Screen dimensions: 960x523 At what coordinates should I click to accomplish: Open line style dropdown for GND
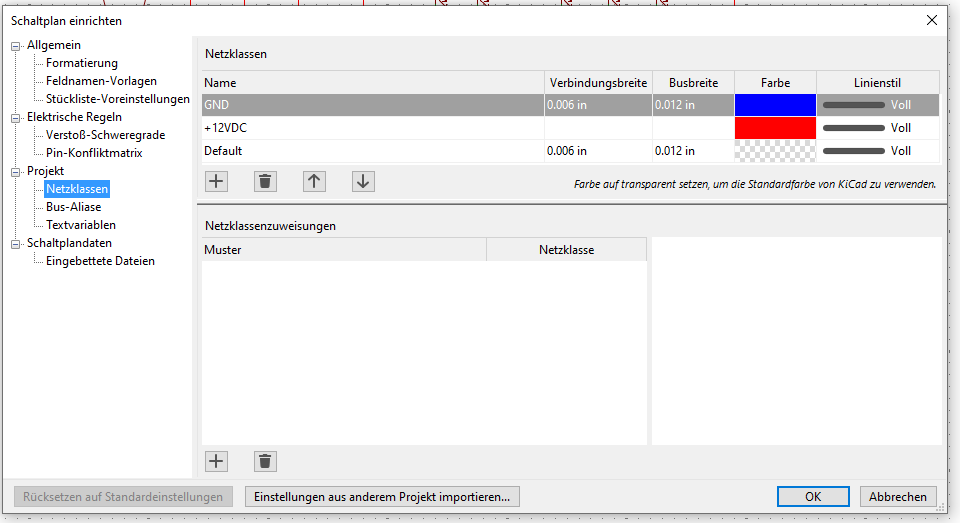click(877, 104)
